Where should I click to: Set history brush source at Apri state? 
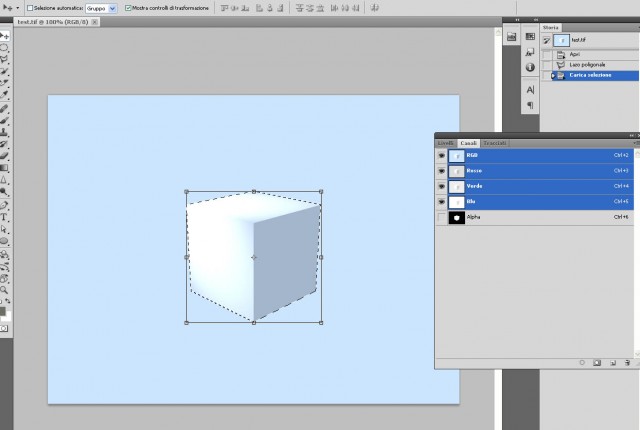(x=547, y=55)
